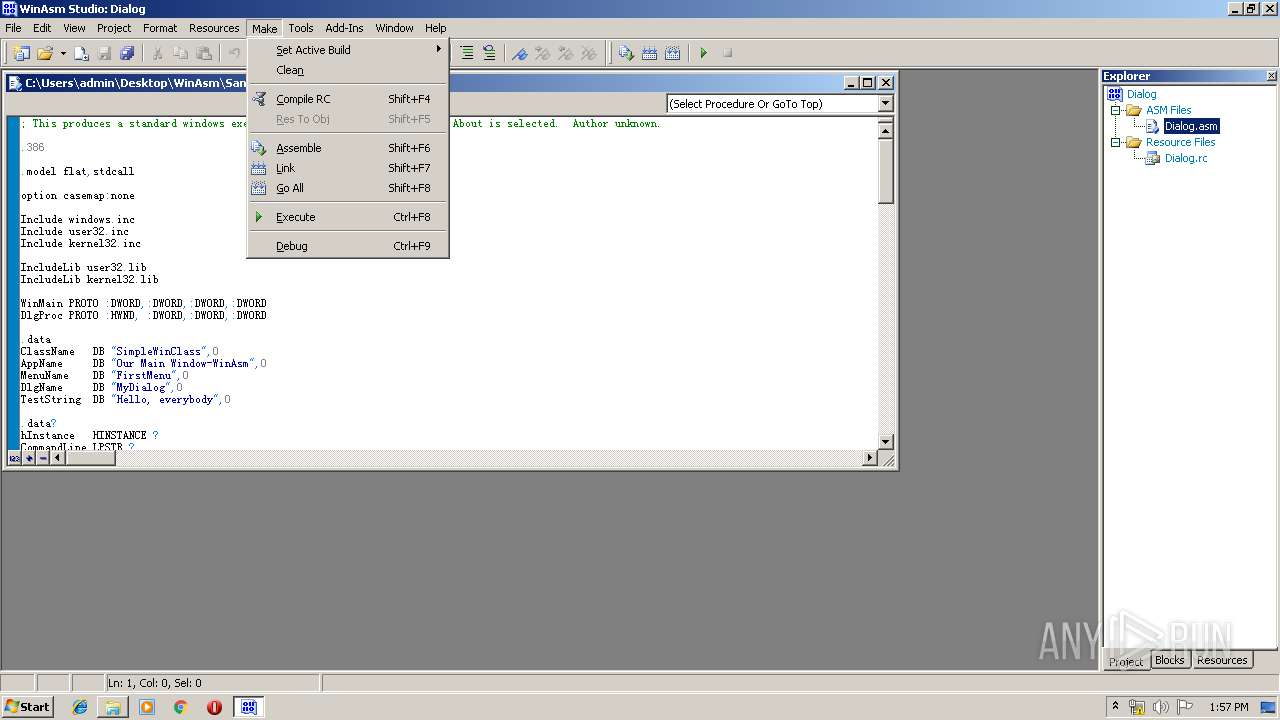
Task: Click the editor vertical scrollbar down arrow
Action: point(885,442)
